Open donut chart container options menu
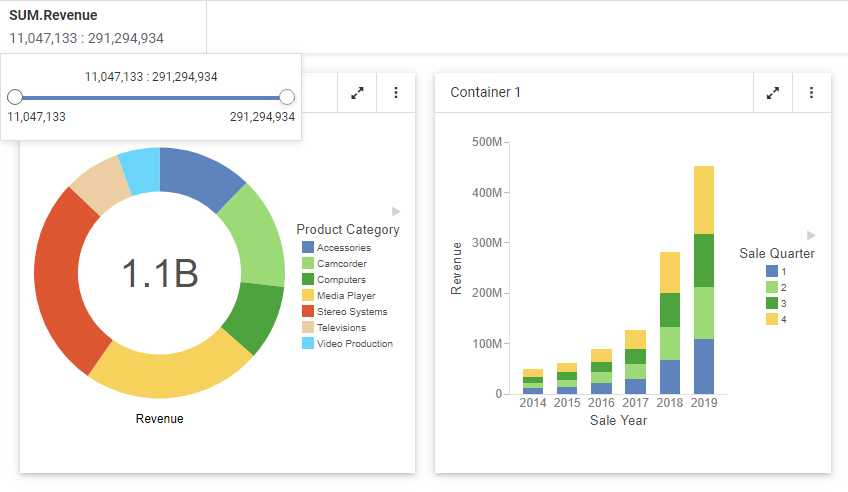Image resolution: width=848 pixels, height=492 pixels. [396, 93]
